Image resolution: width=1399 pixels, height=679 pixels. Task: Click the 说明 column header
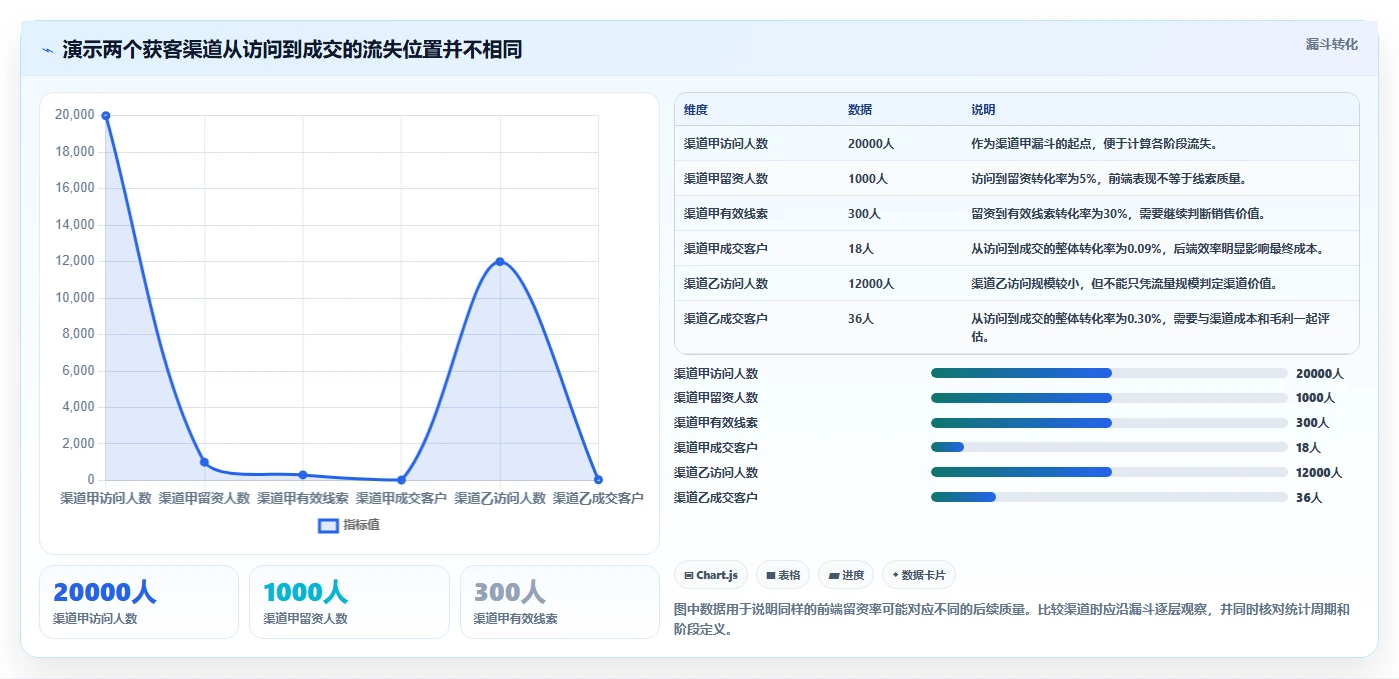point(983,110)
